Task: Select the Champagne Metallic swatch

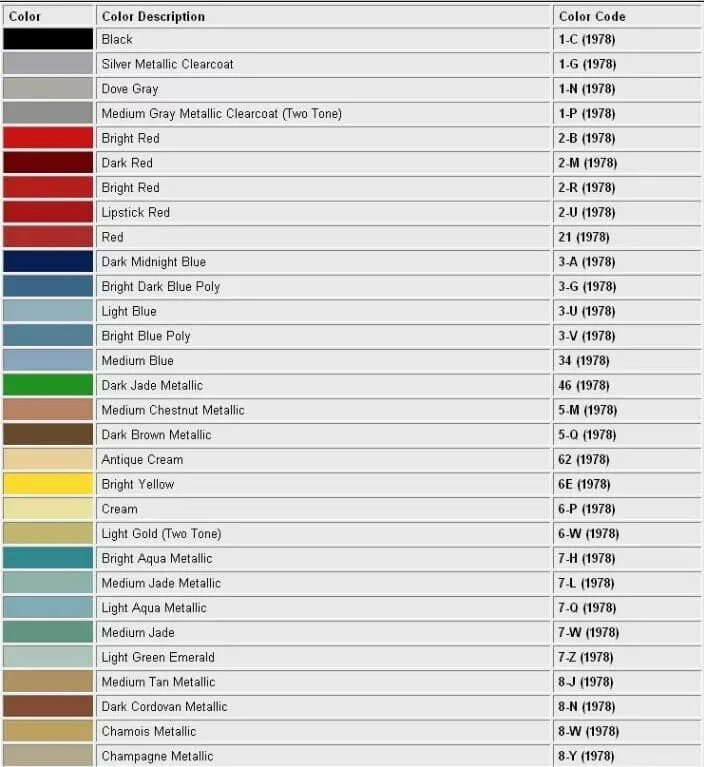Action: tap(48, 755)
